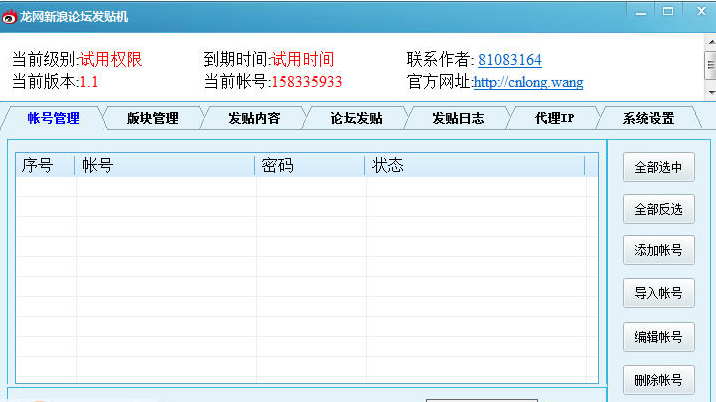716x402 pixels.
Task: Open the 发贴内容 tab
Action: point(254,118)
